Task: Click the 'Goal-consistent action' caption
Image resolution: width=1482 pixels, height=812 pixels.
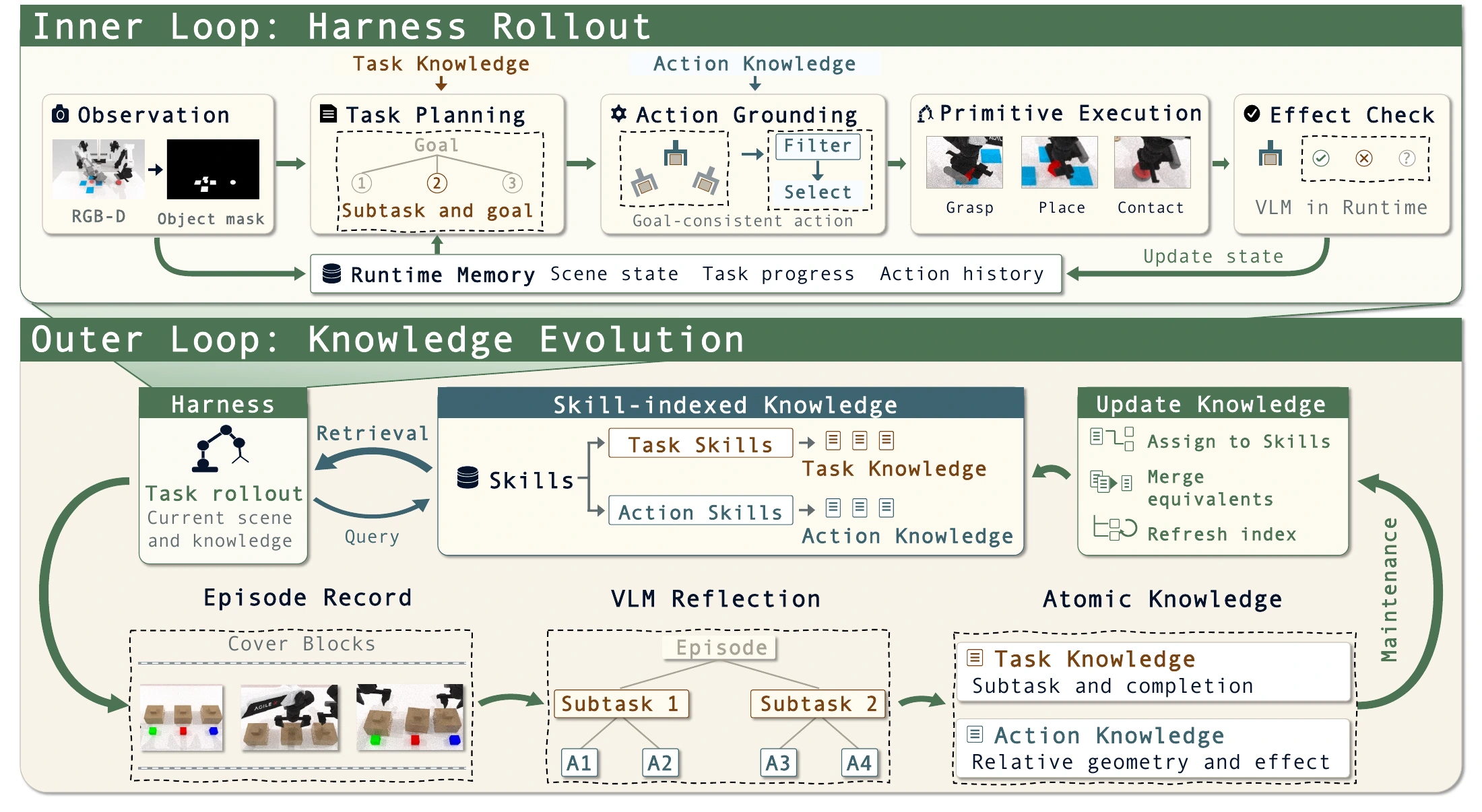Action: click(743, 221)
